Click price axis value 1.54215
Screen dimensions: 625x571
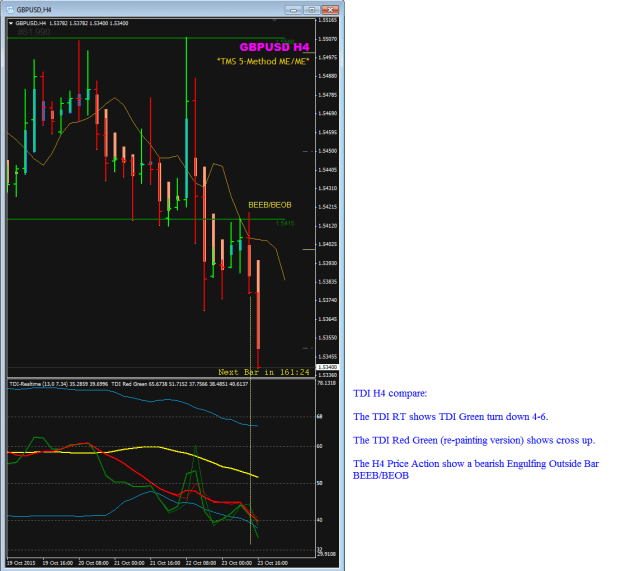click(328, 207)
